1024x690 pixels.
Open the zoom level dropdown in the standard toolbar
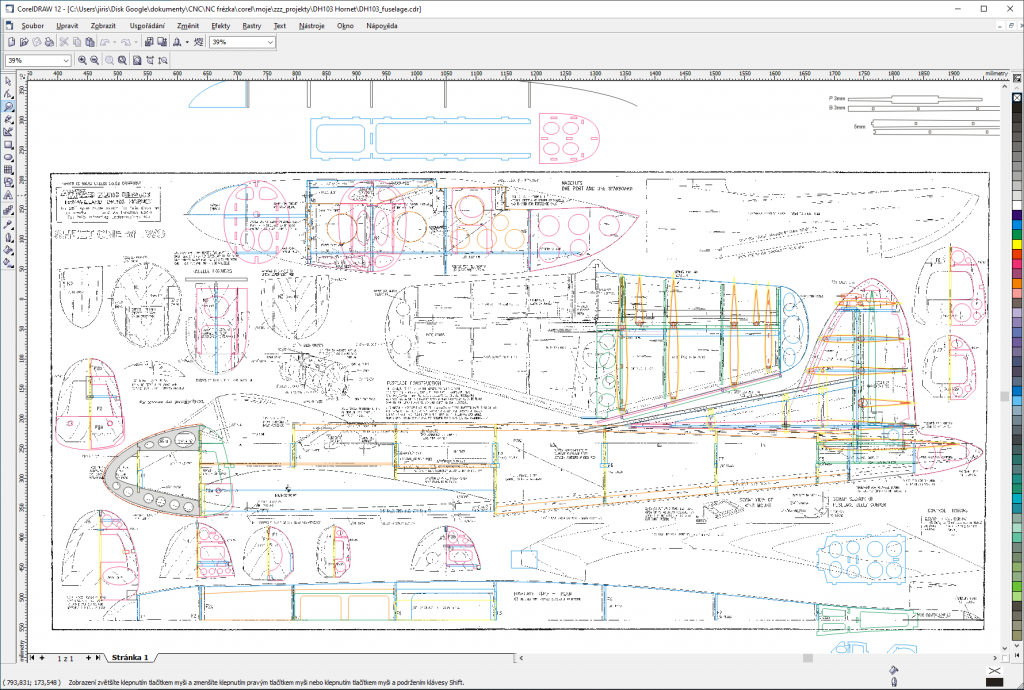click(x=270, y=42)
